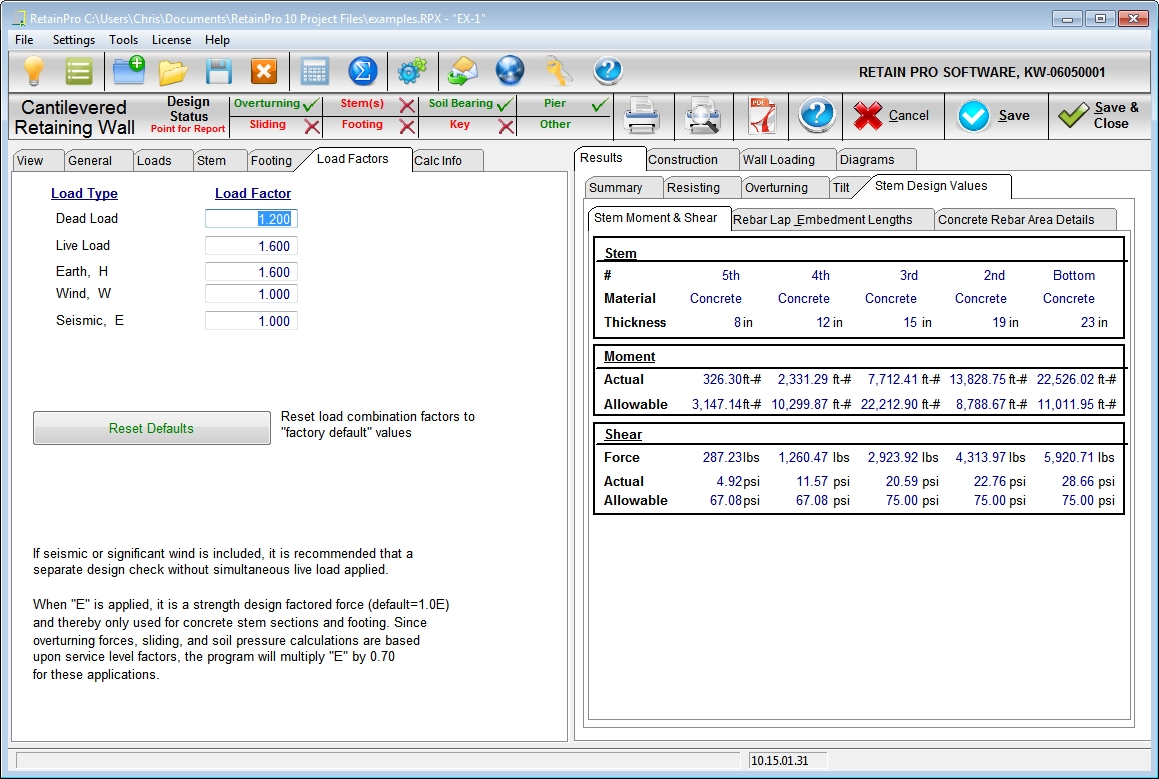Image resolution: width=1159 pixels, height=779 pixels.
Task: Click the Cancel button
Action: click(893, 116)
